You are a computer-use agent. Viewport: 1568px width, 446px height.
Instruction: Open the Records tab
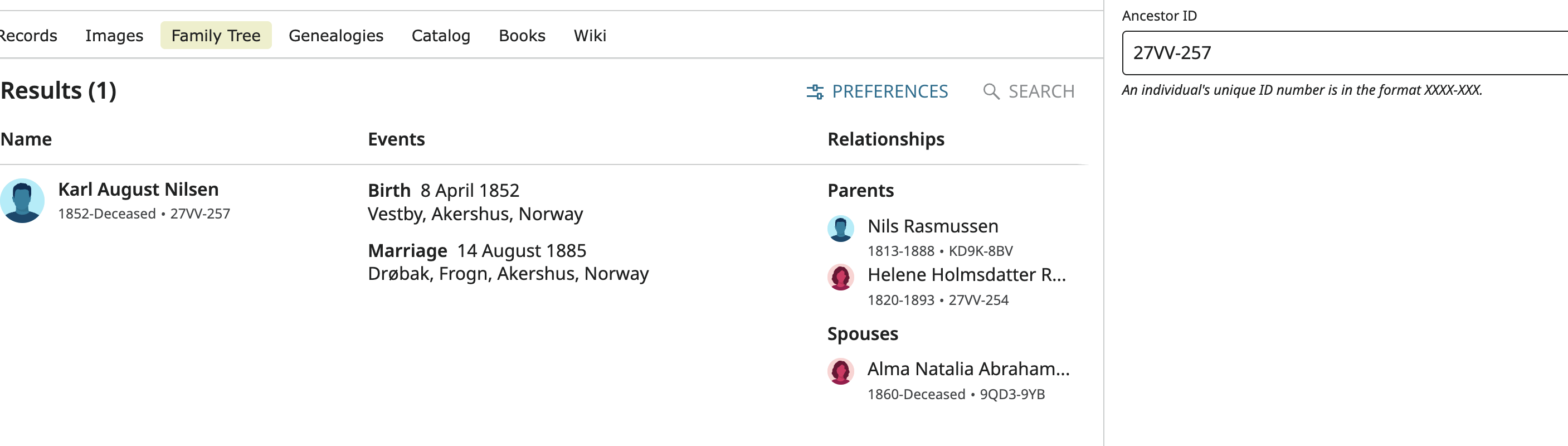coord(28,35)
